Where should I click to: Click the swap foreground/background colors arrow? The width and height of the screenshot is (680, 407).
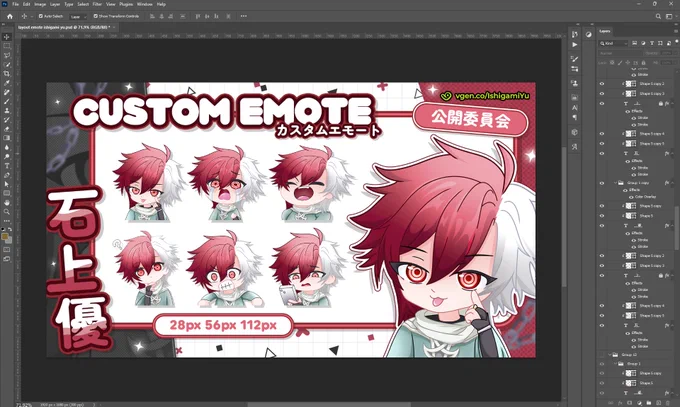(x=10, y=230)
